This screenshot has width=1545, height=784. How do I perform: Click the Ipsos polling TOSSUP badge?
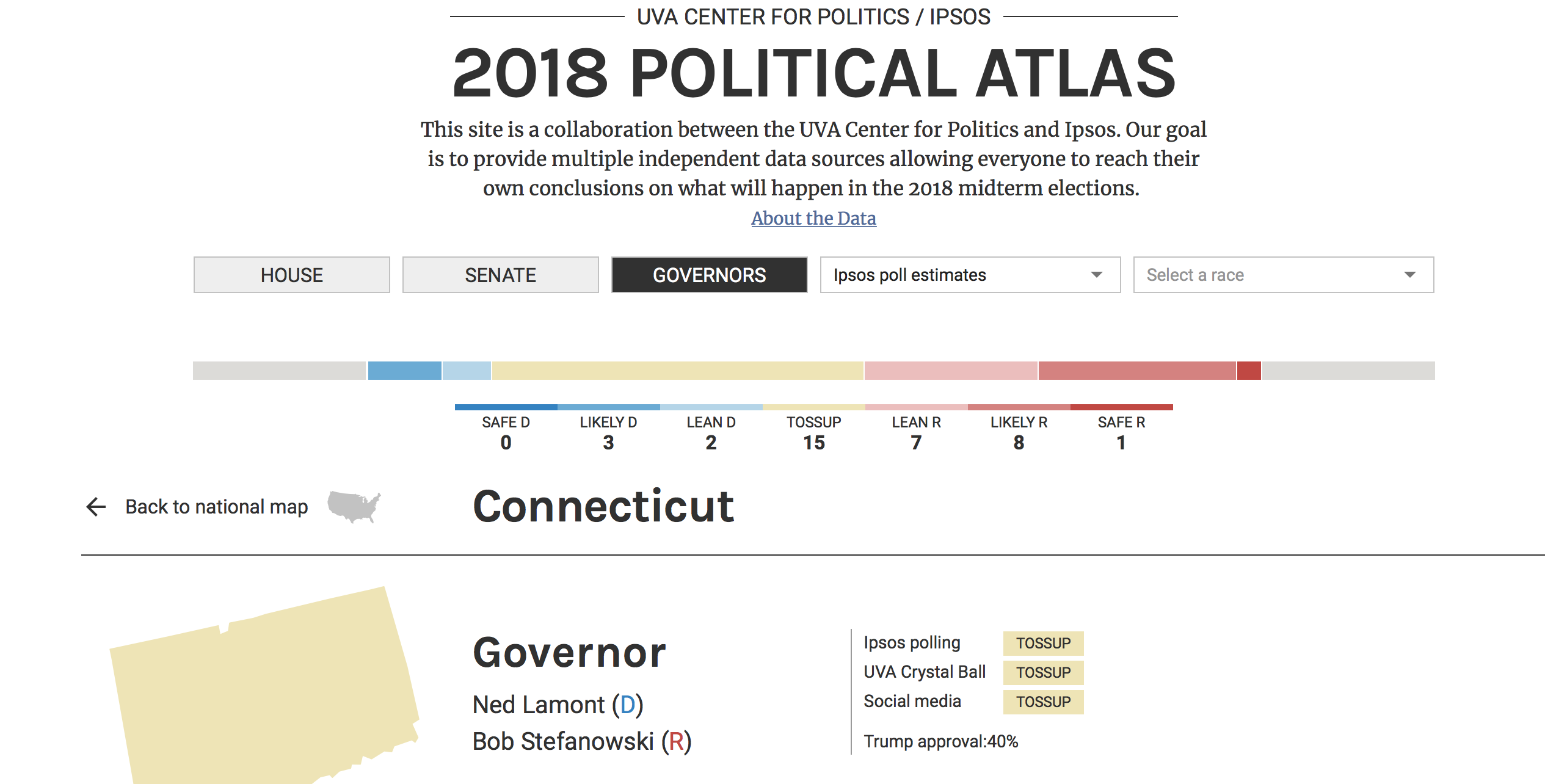[x=1043, y=644]
